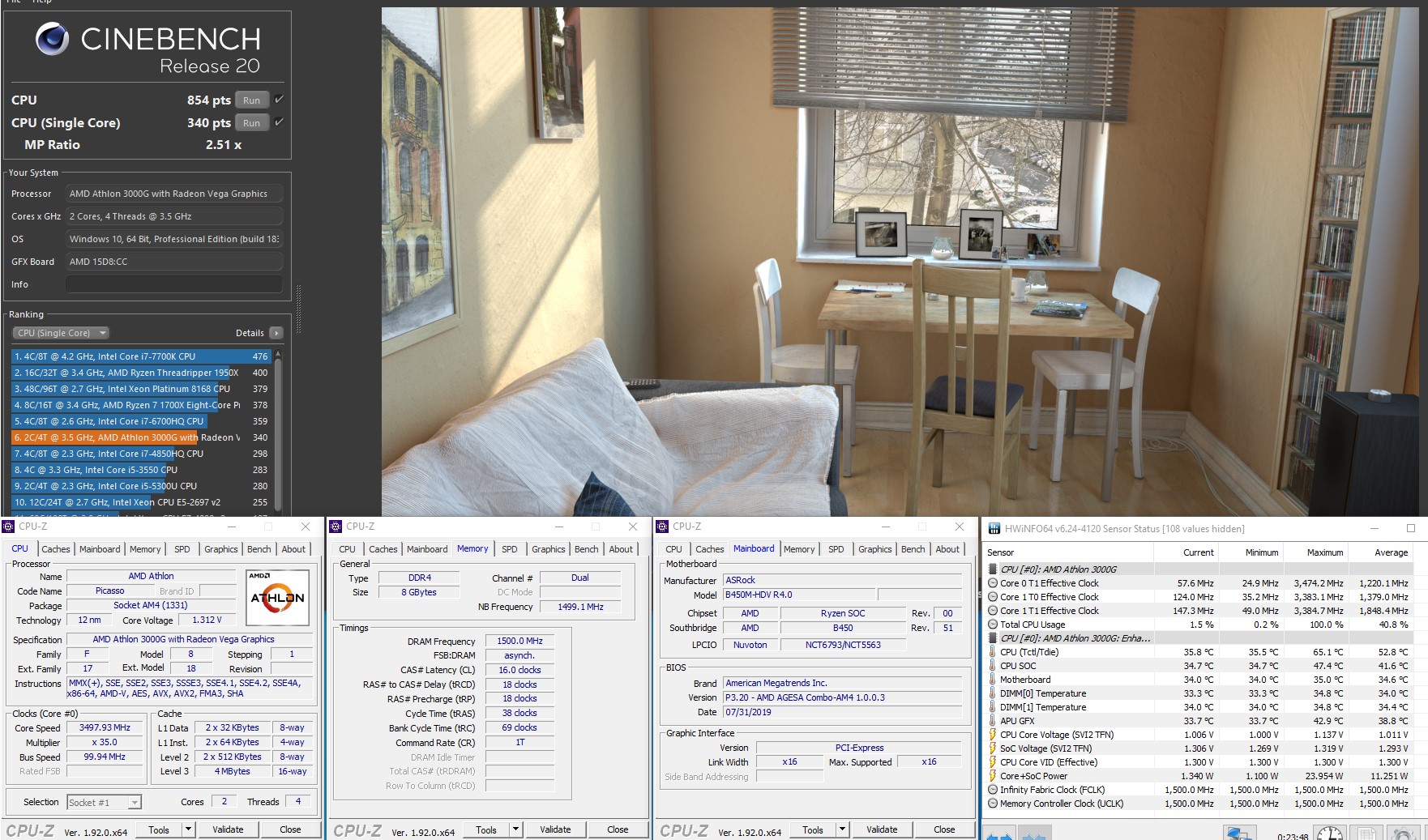This screenshot has width=1428, height=840.
Task: Select the Intel Core i5-3550 ranking row
Action: 141,470
